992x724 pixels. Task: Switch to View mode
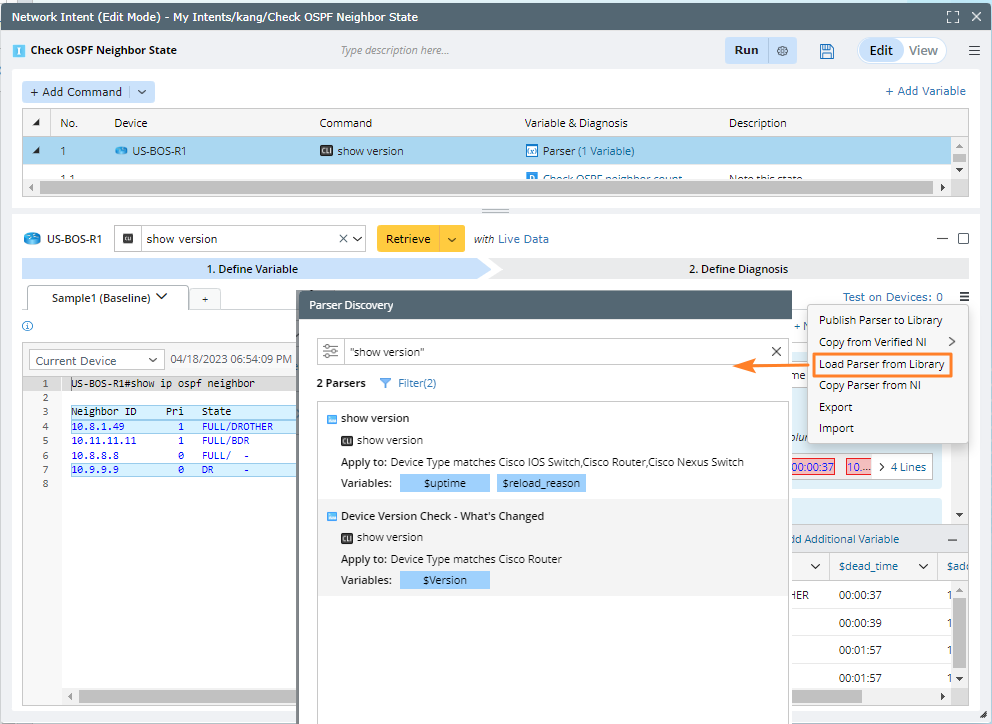click(x=923, y=51)
